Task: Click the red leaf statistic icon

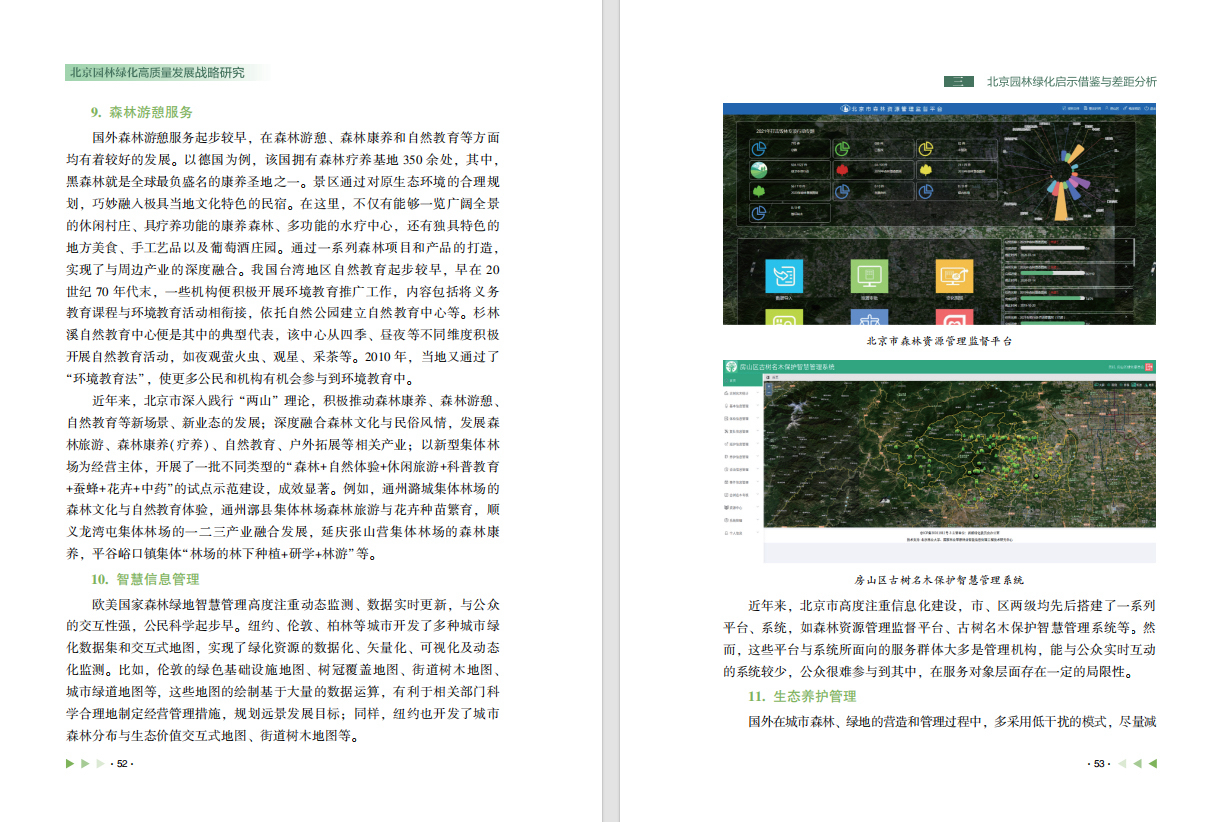Action: [842, 169]
